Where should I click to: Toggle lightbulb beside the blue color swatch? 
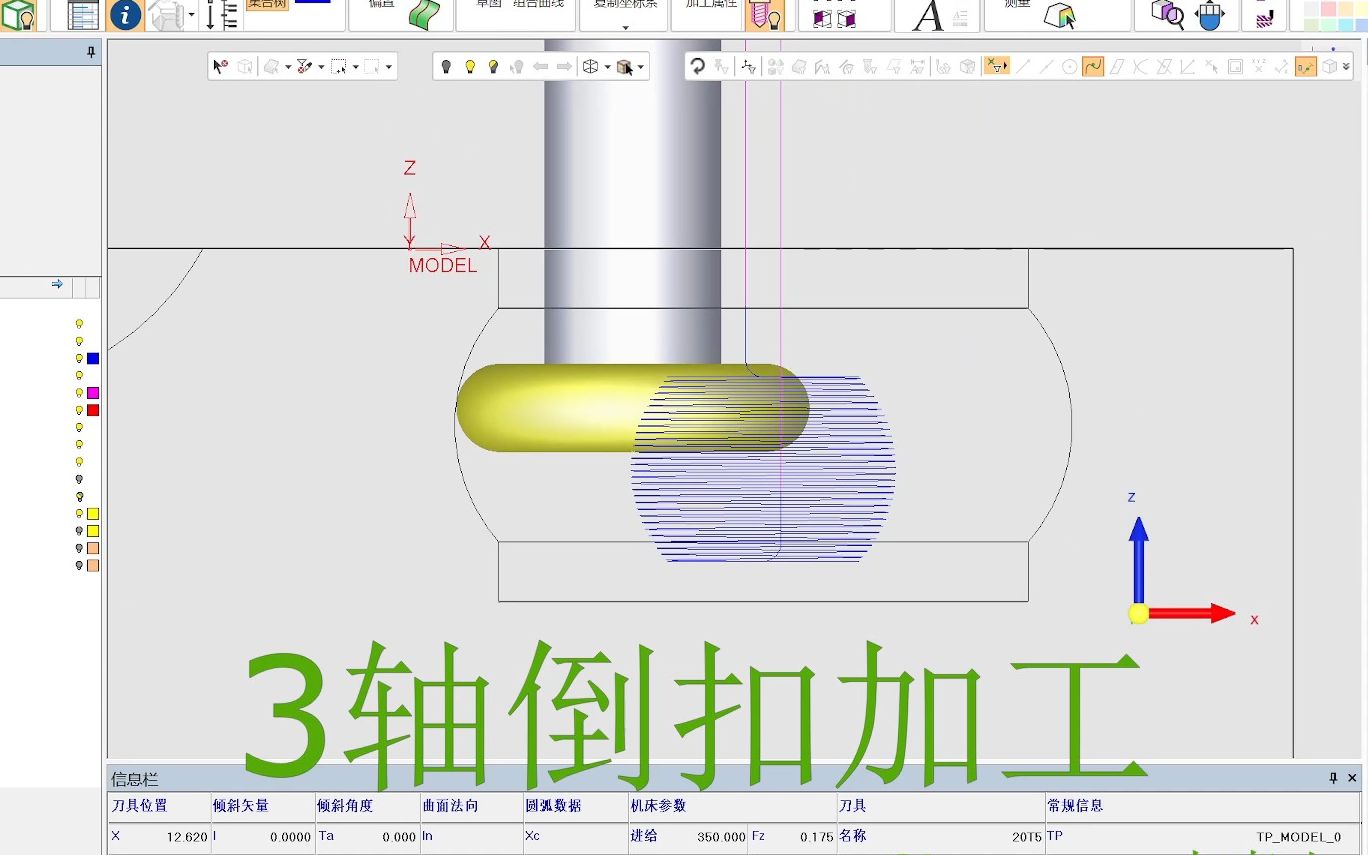[79, 358]
